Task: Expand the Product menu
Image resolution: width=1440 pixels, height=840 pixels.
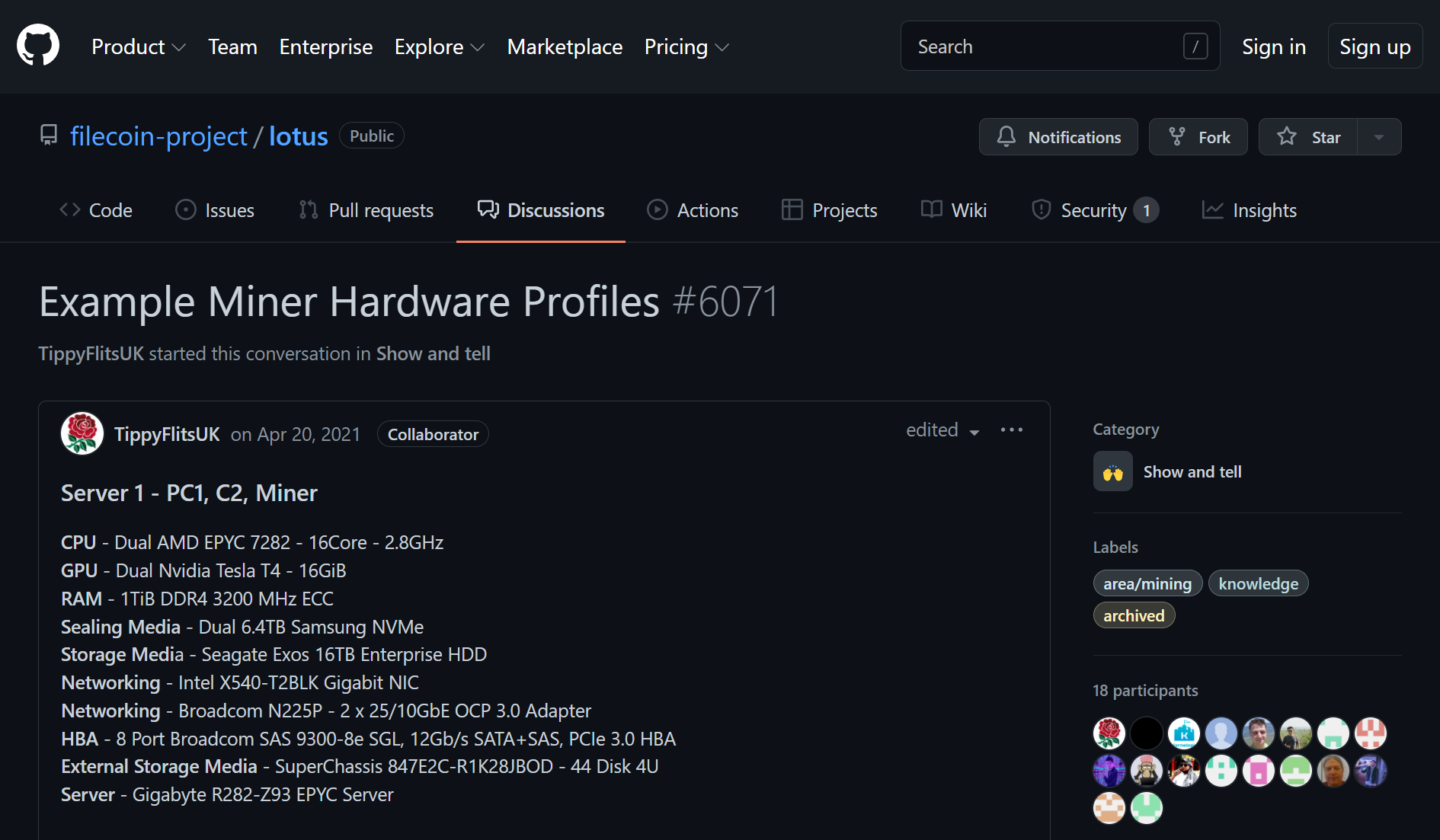Action: pyautogui.click(x=138, y=47)
